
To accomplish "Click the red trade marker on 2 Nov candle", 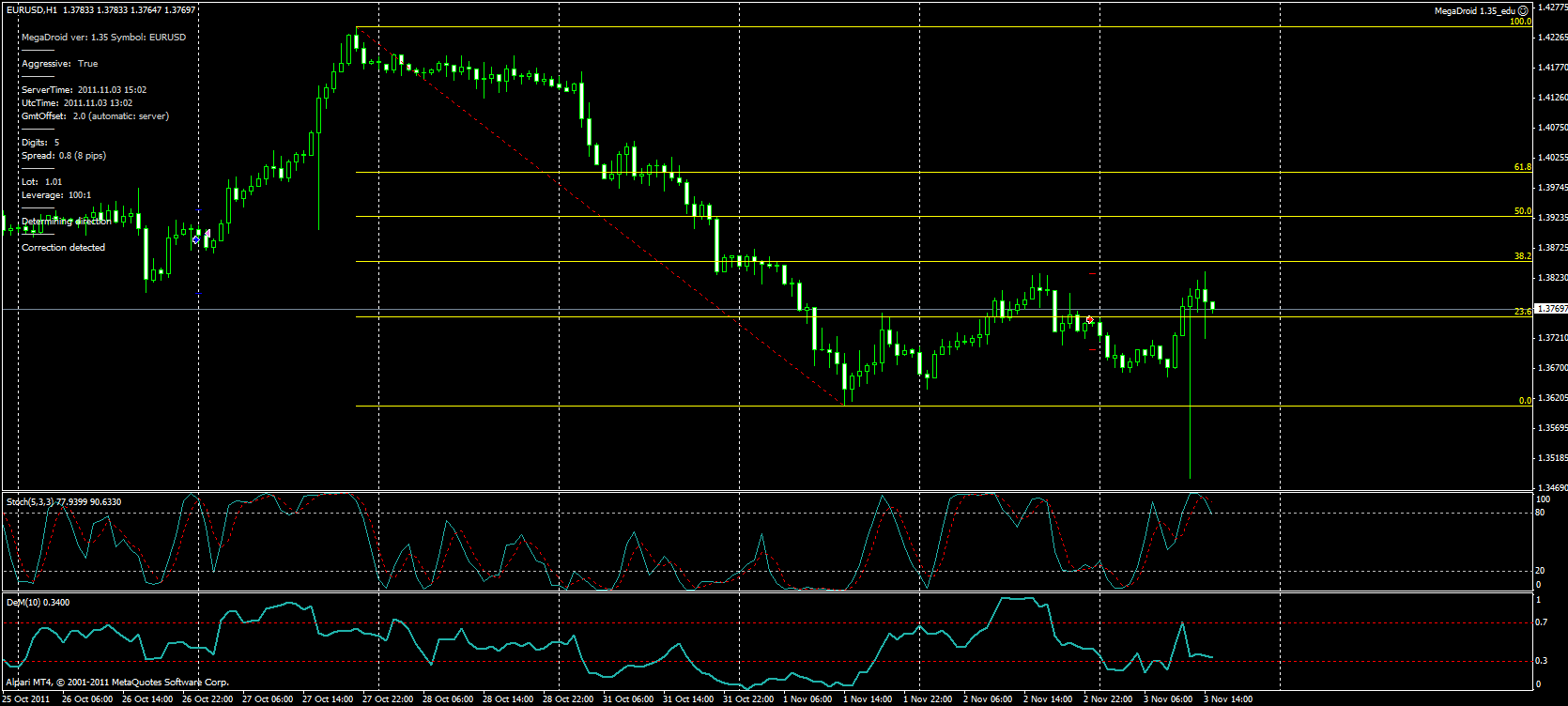I will pos(1089,320).
